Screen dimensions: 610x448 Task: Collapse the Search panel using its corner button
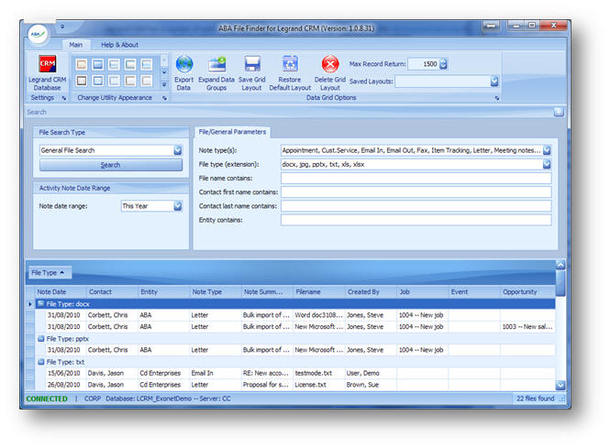tap(559, 112)
